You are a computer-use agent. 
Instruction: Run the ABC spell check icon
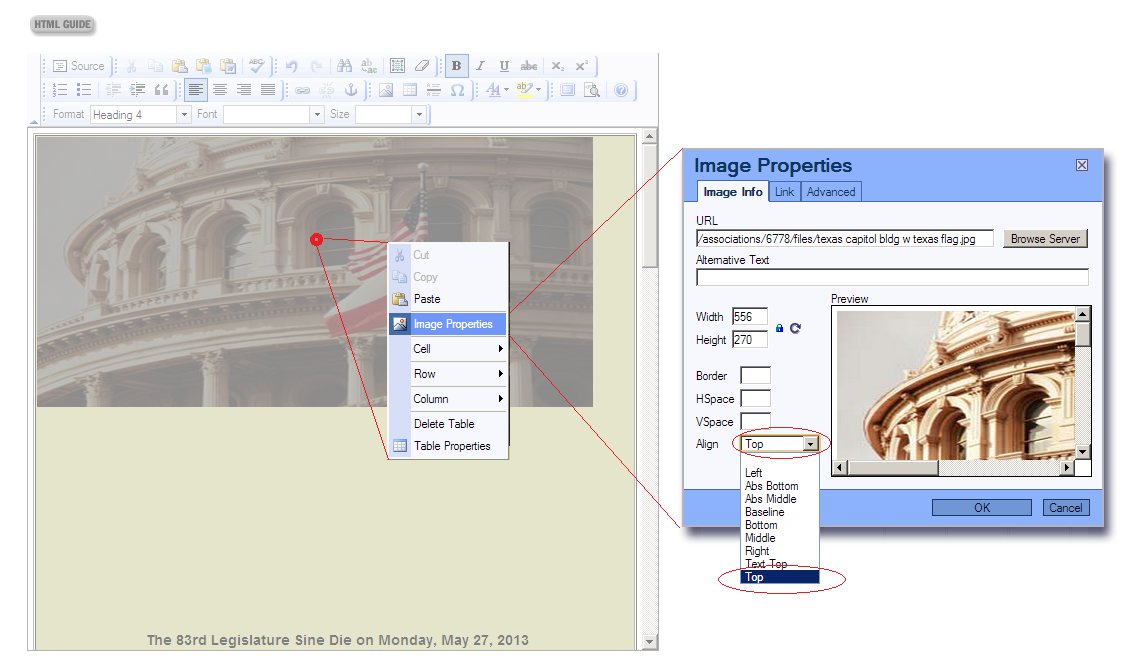[x=256, y=66]
